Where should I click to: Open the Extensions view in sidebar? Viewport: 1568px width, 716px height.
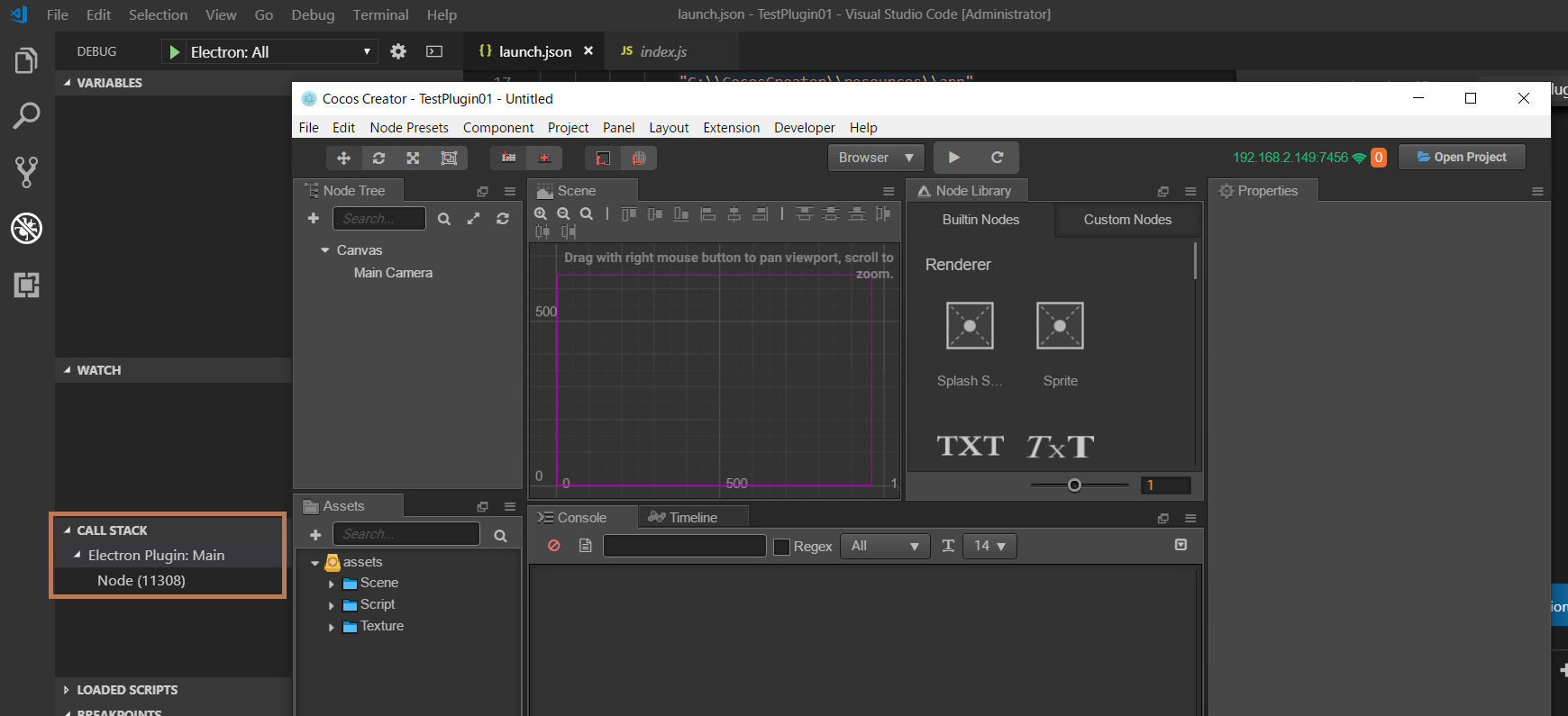(26, 285)
